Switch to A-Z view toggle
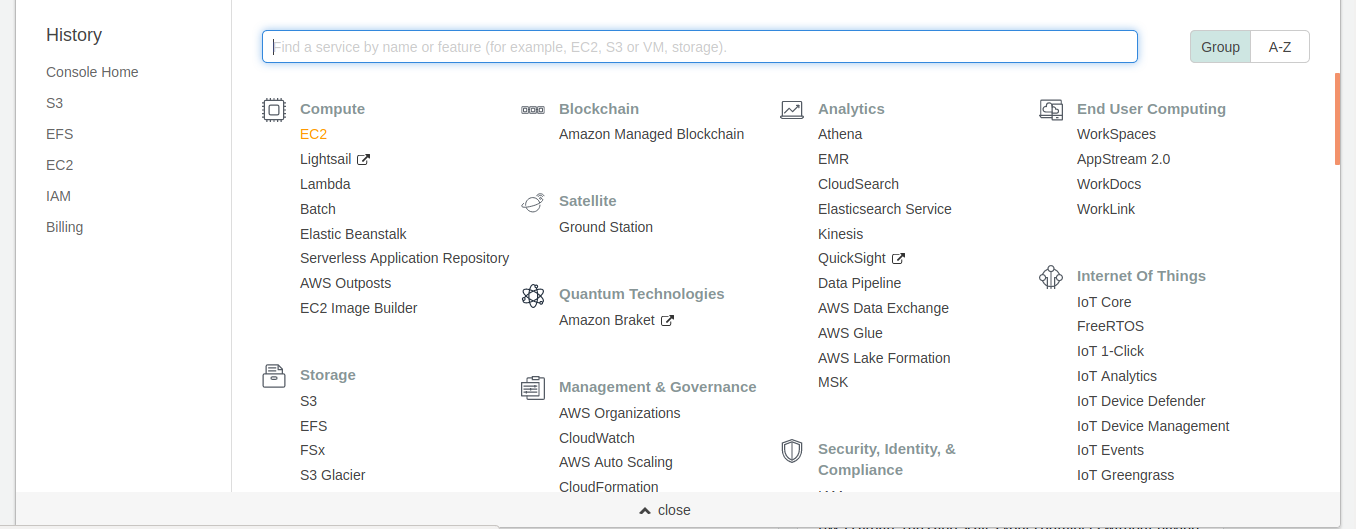 [1280, 47]
